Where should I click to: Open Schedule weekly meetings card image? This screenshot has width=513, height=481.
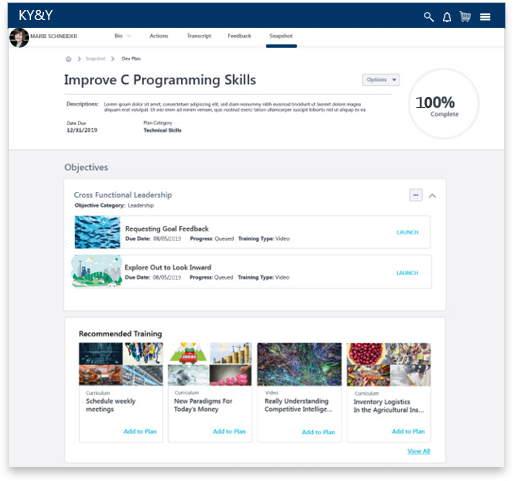(121, 364)
